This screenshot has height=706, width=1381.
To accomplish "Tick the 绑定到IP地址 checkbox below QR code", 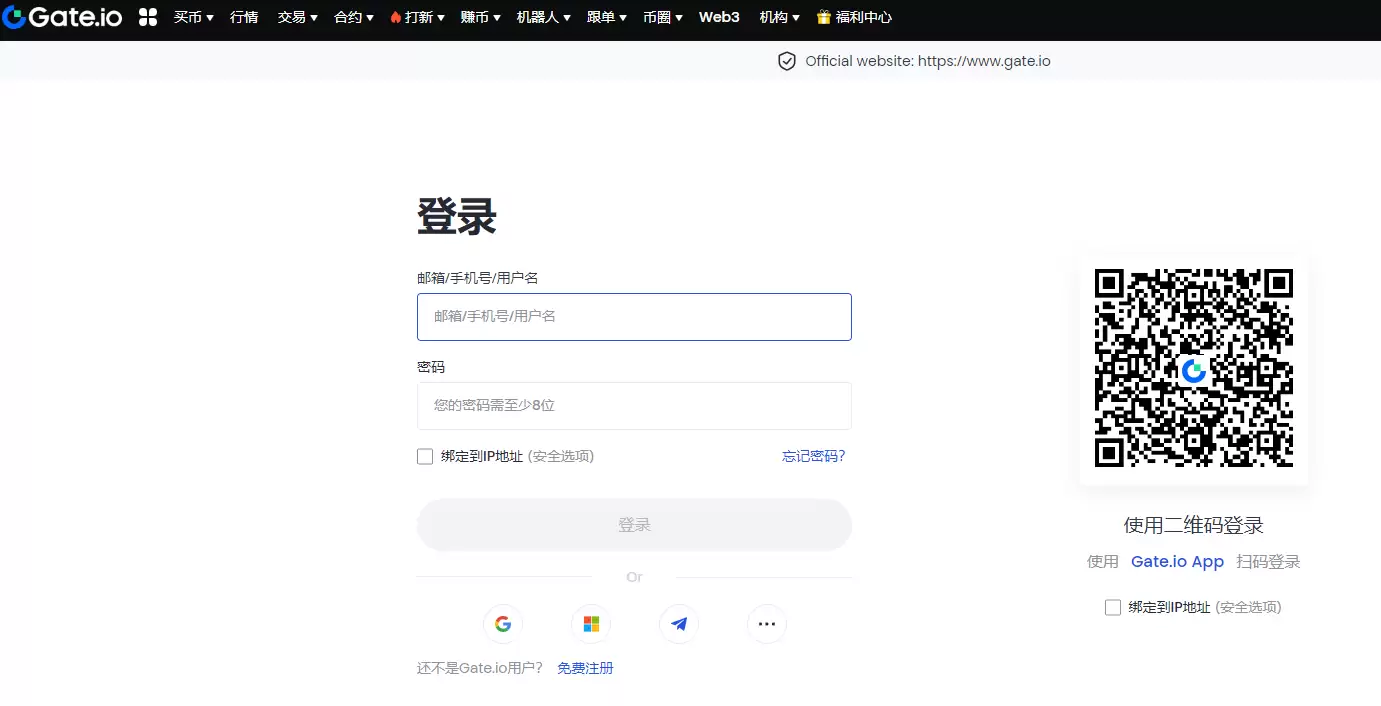I will pyautogui.click(x=1113, y=607).
